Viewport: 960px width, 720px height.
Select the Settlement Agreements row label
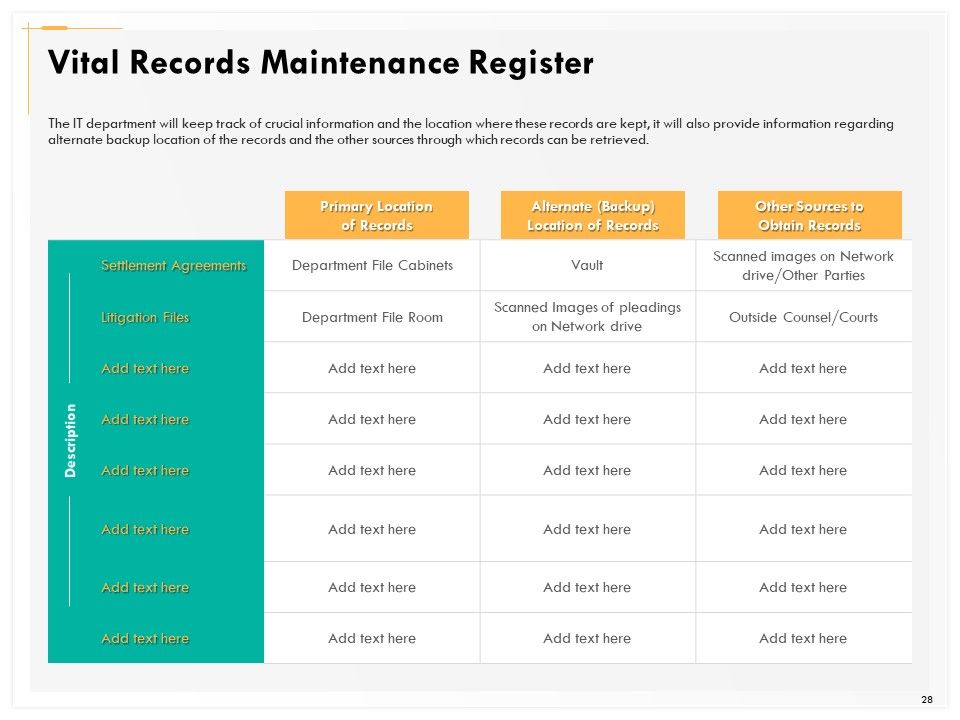tap(174, 265)
